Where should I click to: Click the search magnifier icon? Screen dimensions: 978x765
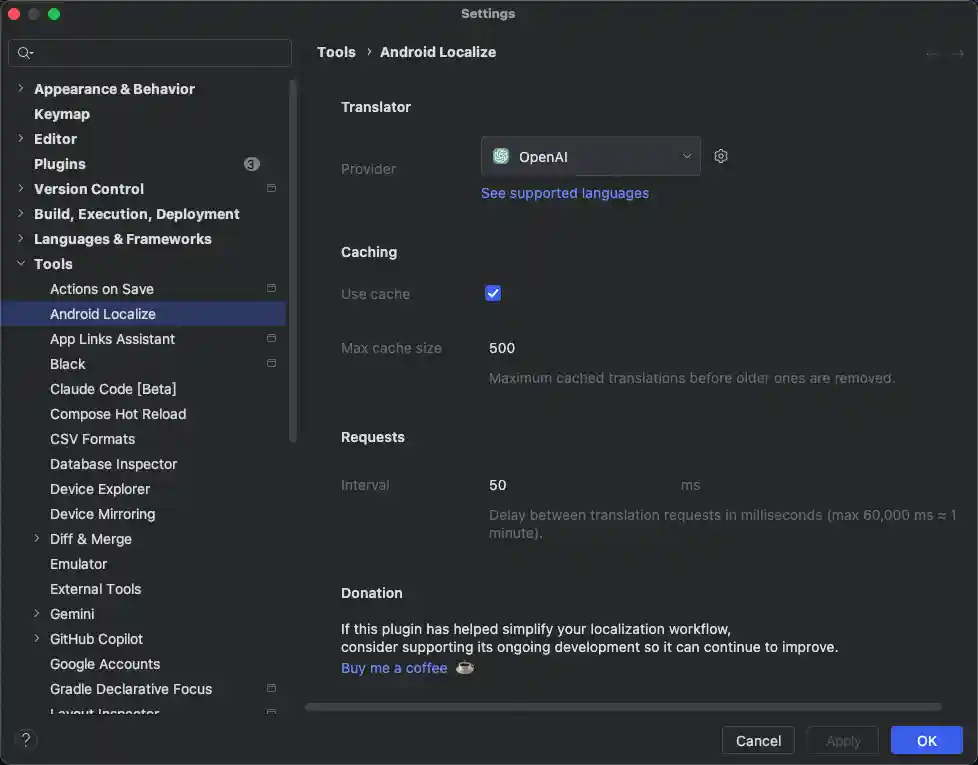(x=24, y=53)
